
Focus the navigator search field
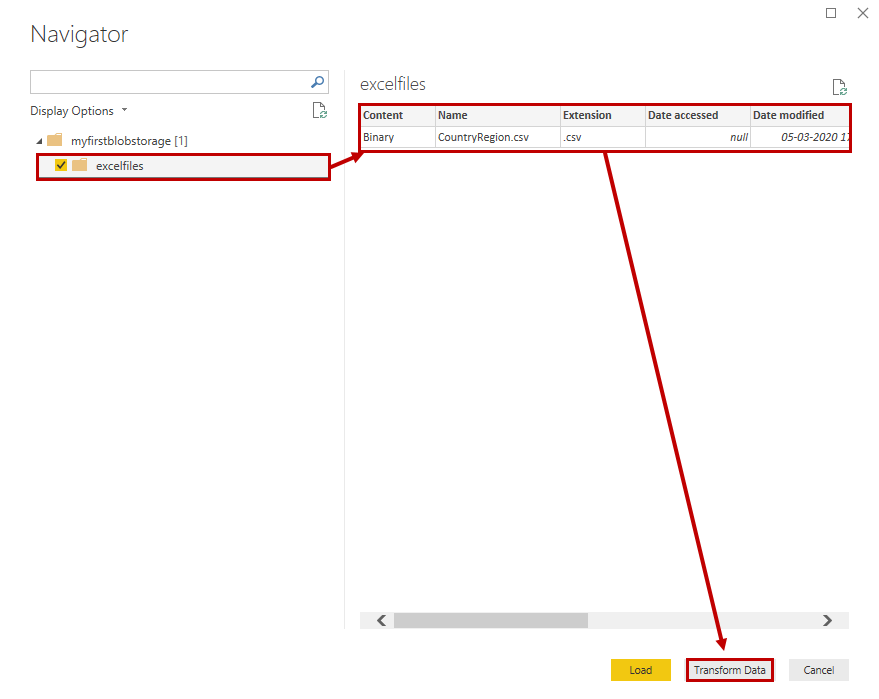point(179,82)
